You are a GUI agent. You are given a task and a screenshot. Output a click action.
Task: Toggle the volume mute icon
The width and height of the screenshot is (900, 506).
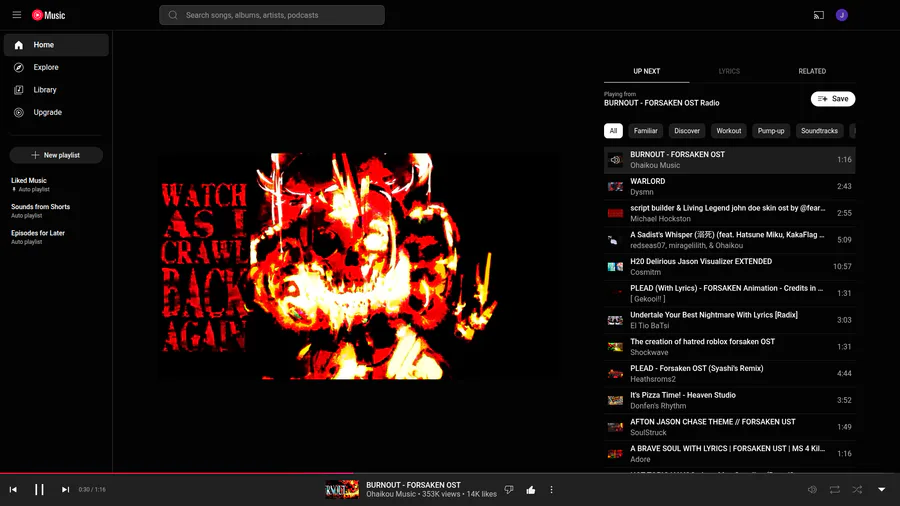812,489
